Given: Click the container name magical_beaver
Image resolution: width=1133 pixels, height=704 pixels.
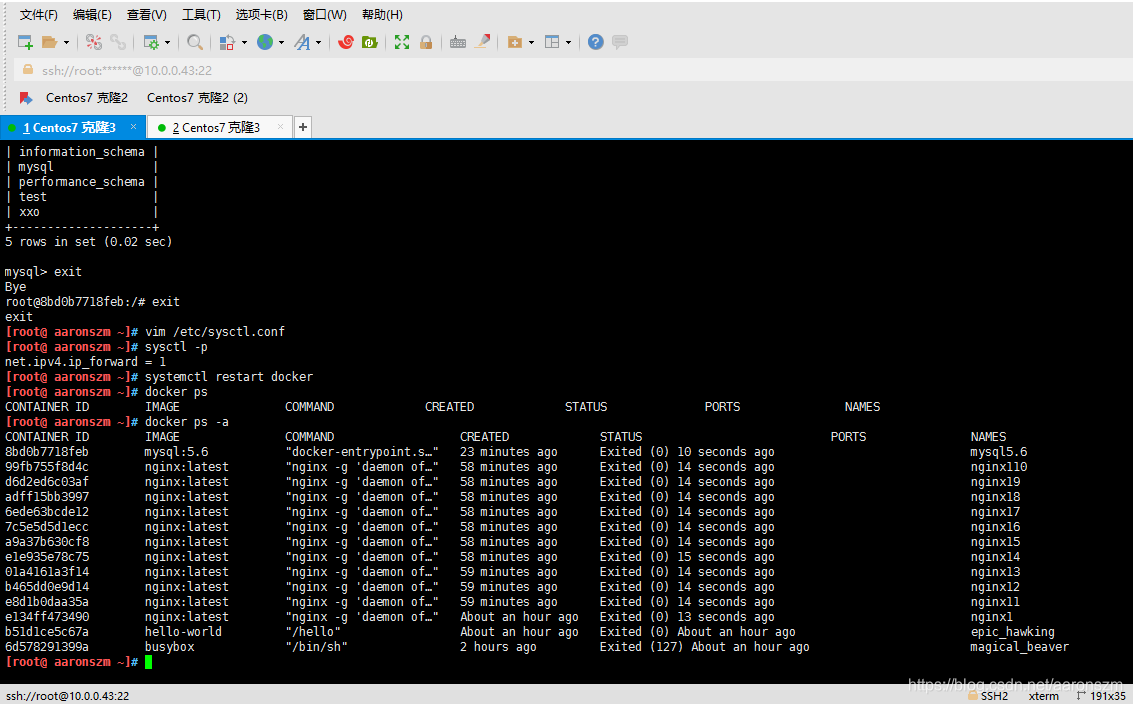Looking at the screenshot, I should point(1020,647).
